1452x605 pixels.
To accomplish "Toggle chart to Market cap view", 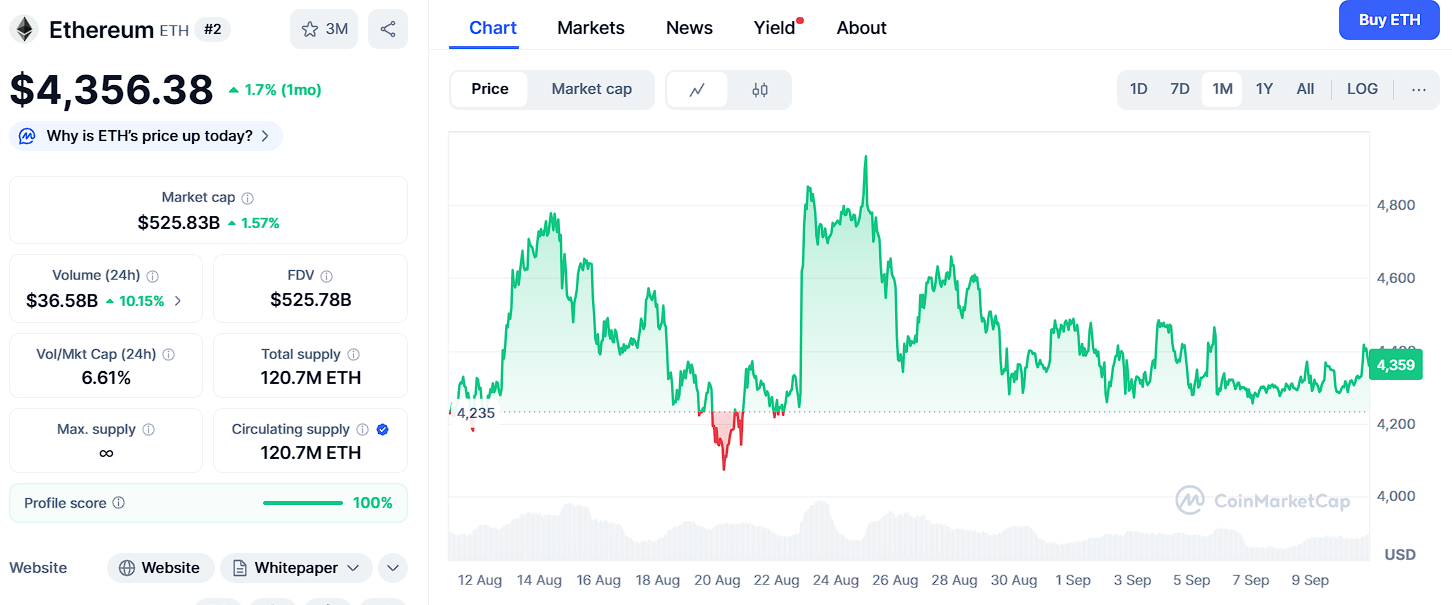I will [591, 89].
